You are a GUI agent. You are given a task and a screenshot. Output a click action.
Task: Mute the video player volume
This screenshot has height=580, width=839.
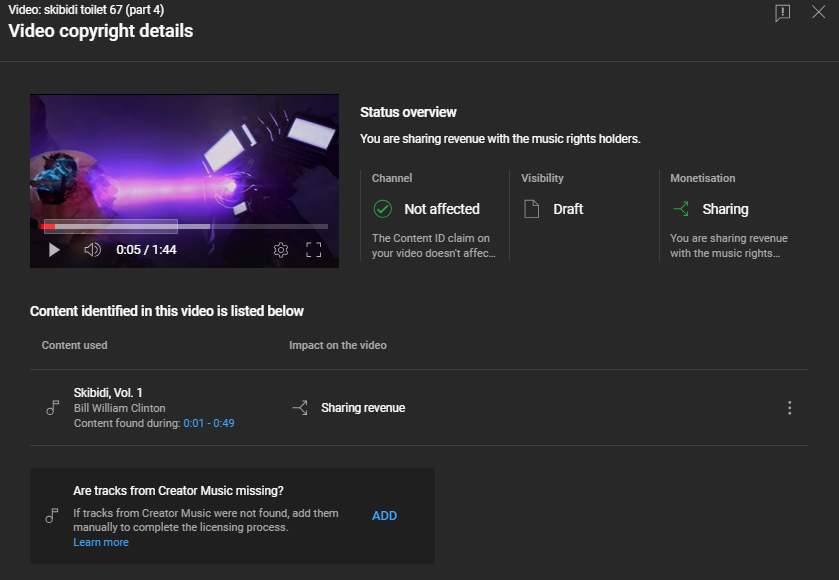click(x=92, y=249)
